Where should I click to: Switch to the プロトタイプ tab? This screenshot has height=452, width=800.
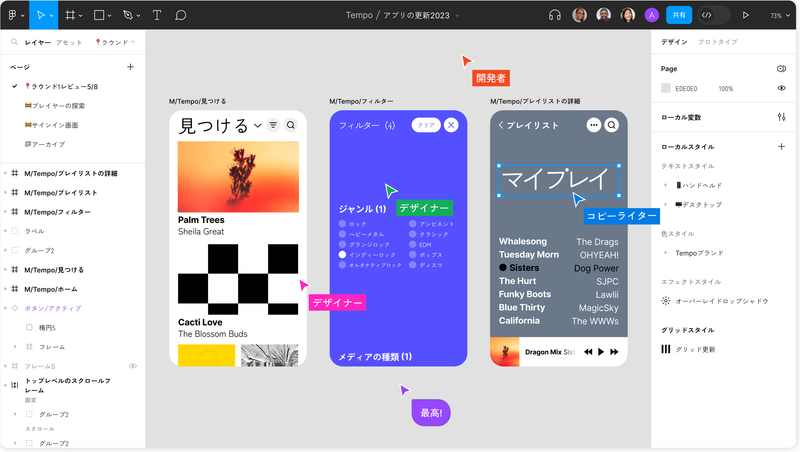(x=717, y=42)
